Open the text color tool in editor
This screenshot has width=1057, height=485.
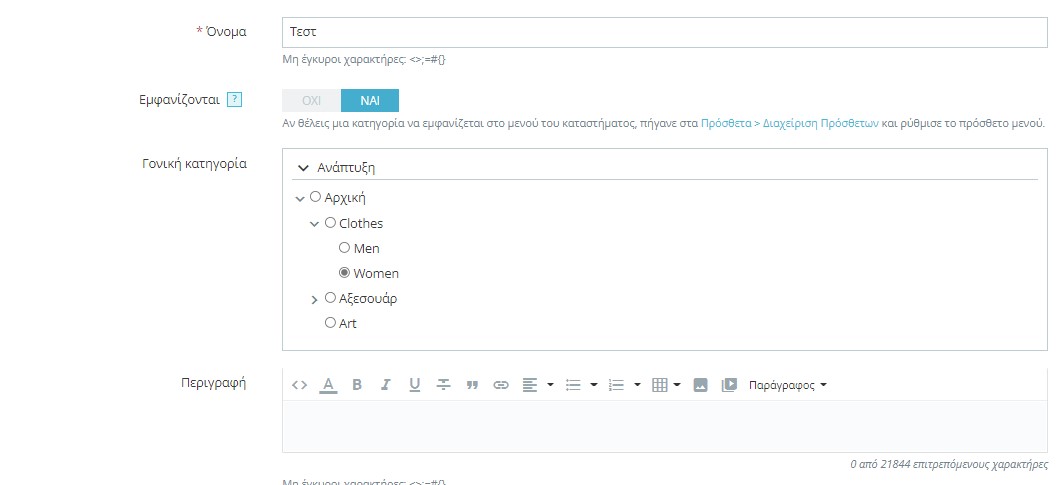[x=328, y=385]
